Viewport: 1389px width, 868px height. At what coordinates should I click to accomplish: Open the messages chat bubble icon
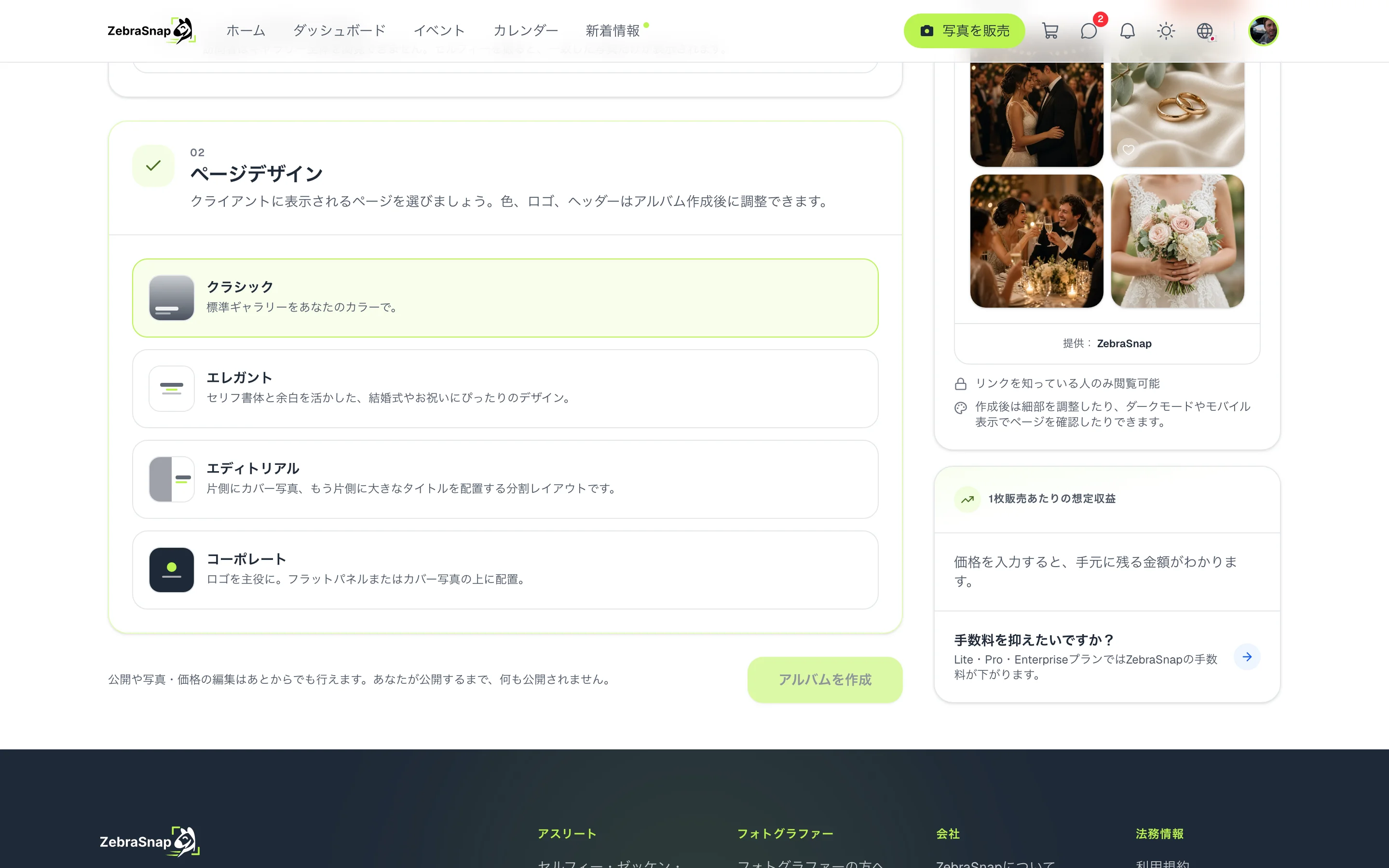[x=1089, y=31]
